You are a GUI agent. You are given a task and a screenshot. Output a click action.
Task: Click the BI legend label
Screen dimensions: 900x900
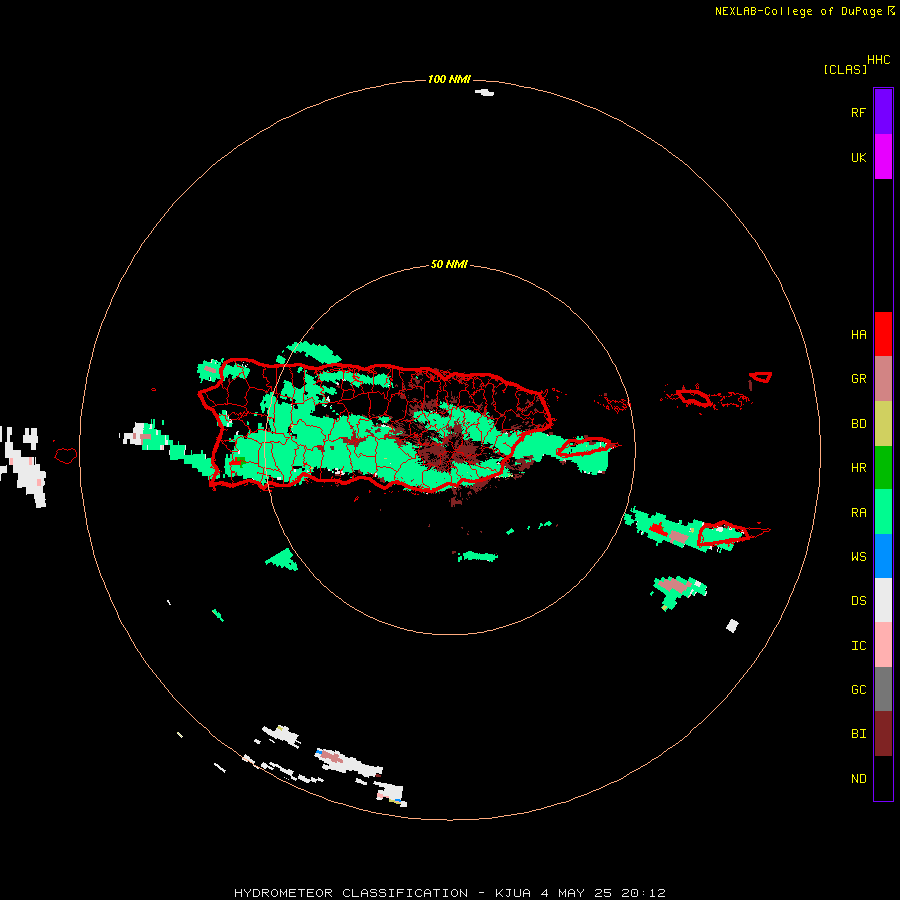click(x=858, y=734)
